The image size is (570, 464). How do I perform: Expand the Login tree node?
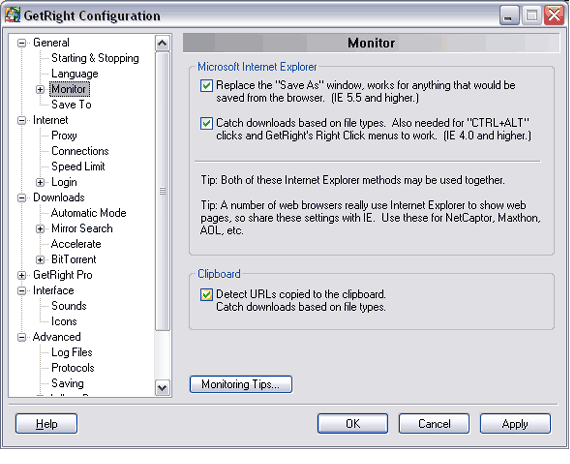tap(40, 182)
